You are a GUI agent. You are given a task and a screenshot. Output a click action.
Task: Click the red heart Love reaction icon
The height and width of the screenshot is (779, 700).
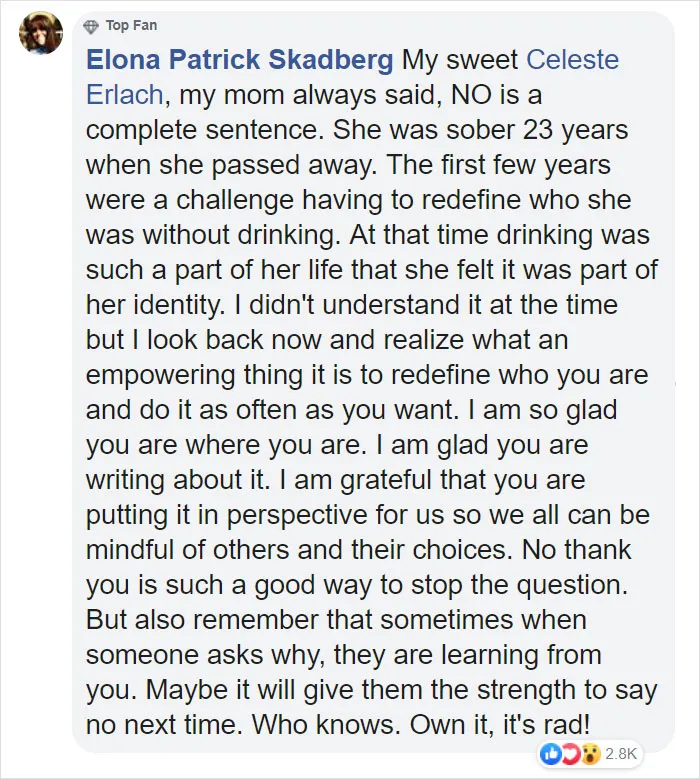click(x=570, y=754)
